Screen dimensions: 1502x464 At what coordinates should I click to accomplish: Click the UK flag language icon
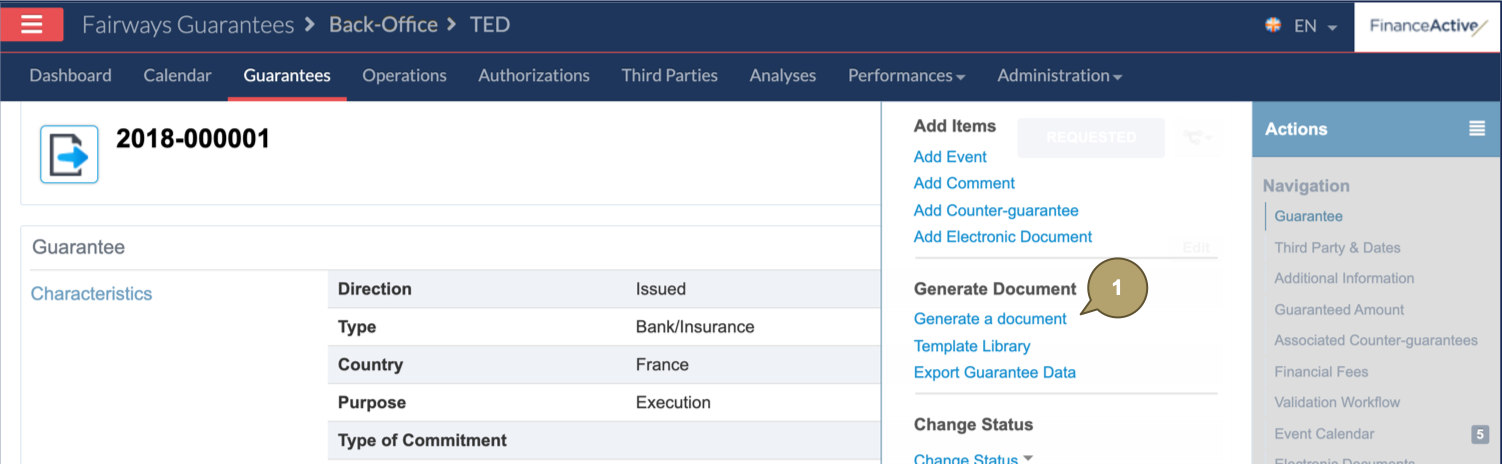pyautogui.click(x=1273, y=26)
